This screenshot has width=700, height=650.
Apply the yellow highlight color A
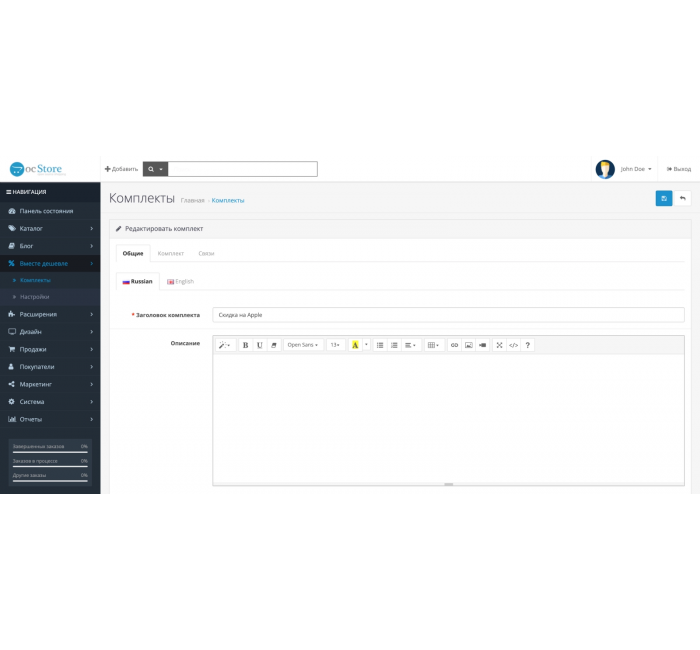click(x=355, y=345)
